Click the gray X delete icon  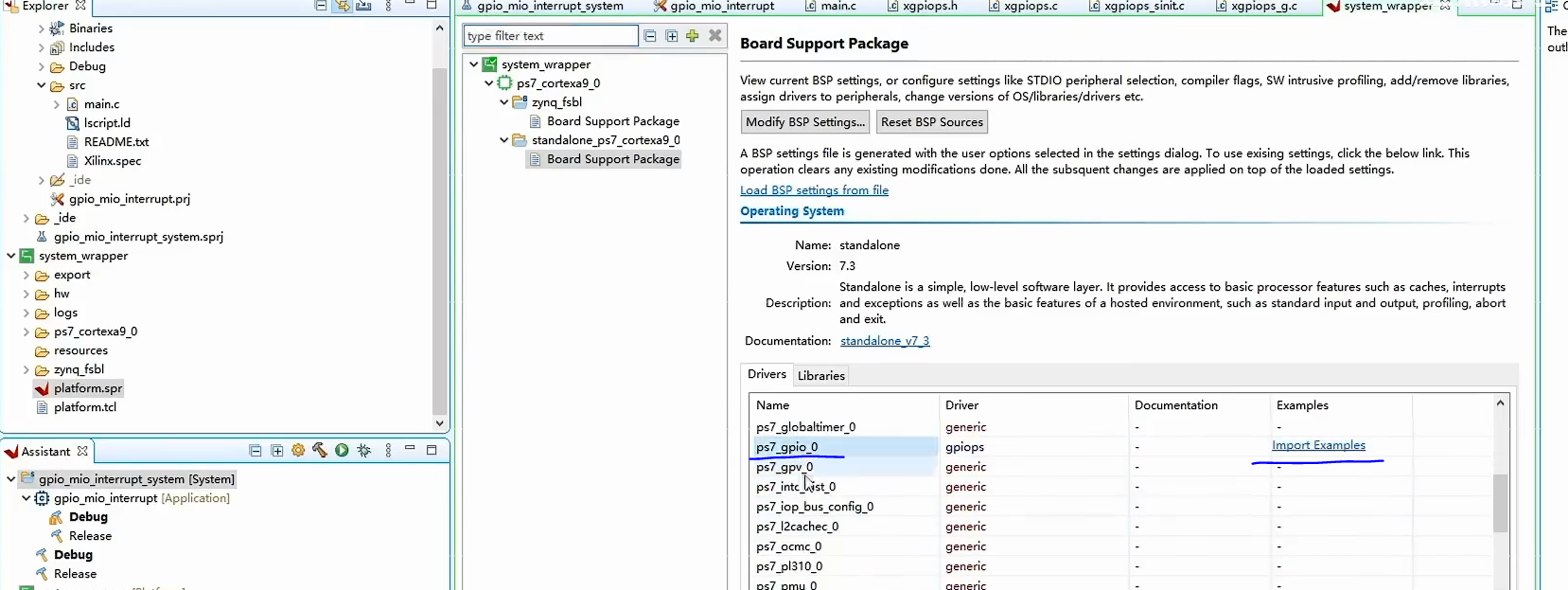click(715, 36)
